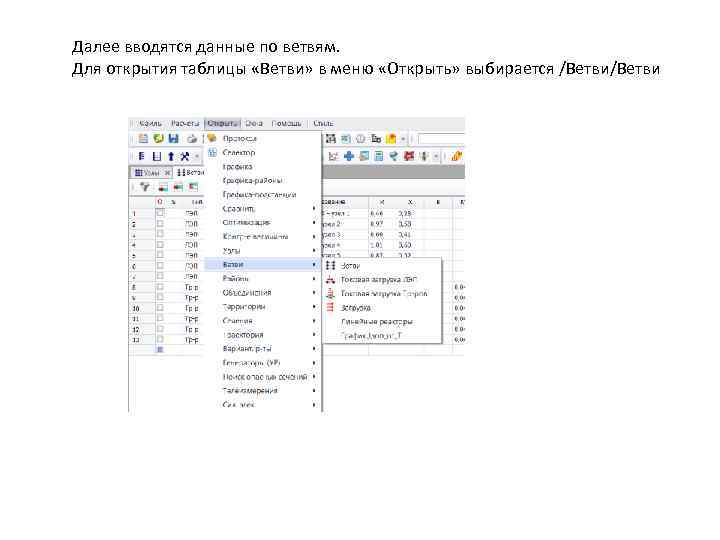Click the new file icon in toolbar

click(x=143, y=138)
